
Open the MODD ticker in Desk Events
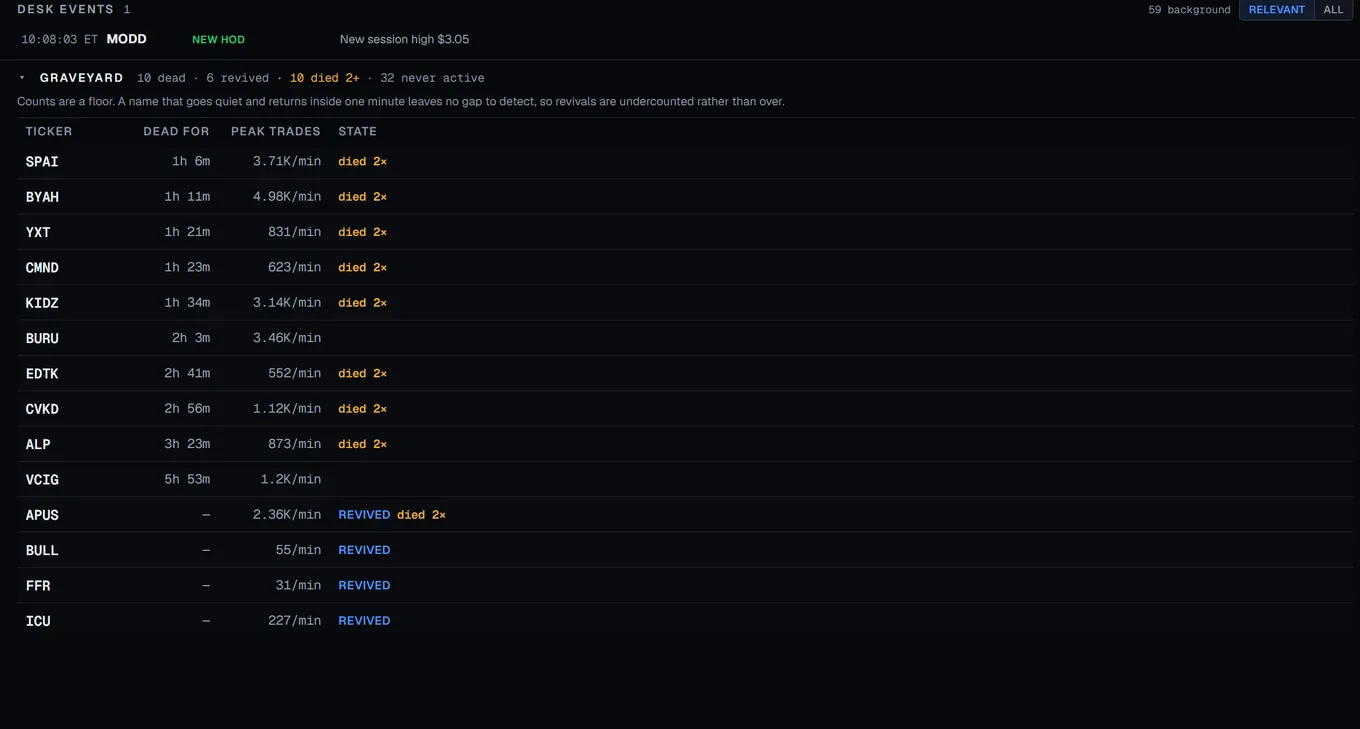coord(127,39)
